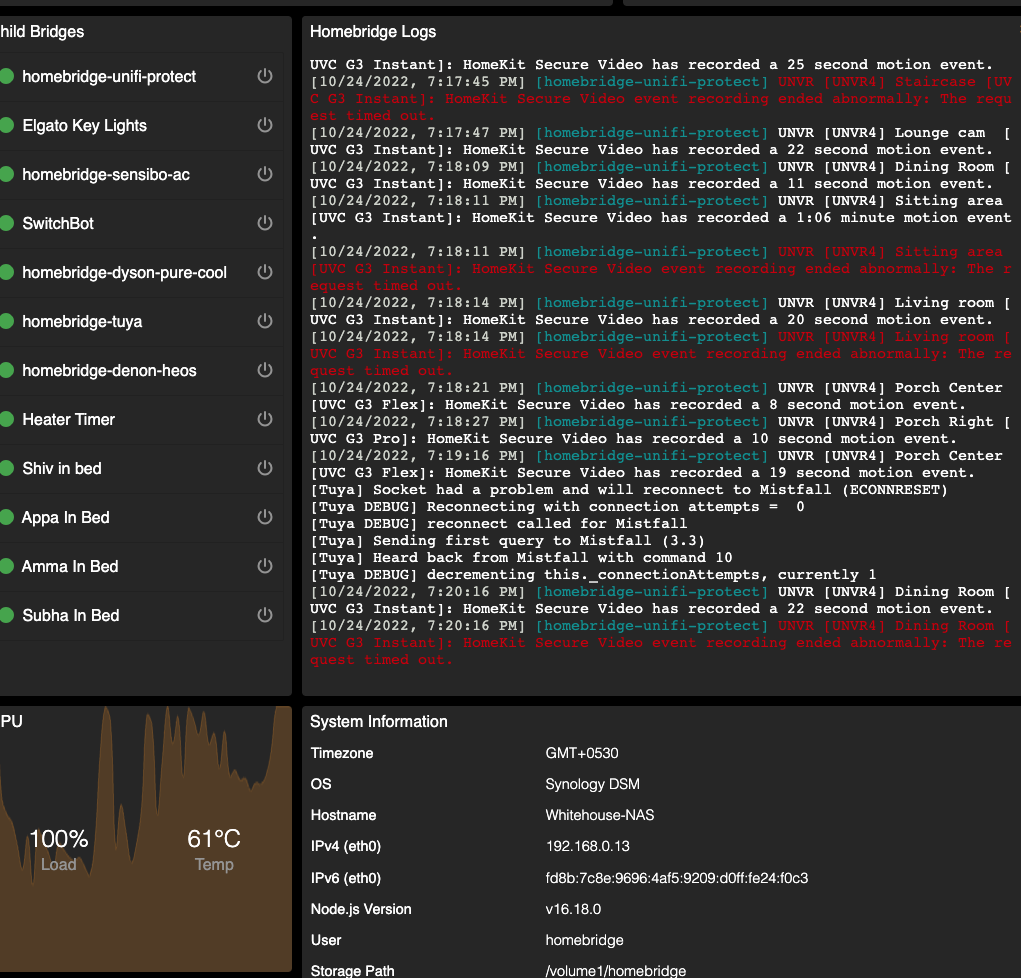Restart the homebridge-tuya child bridge
The width and height of the screenshot is (1021, 978).
pyautogui.click(x=264, y=321)
